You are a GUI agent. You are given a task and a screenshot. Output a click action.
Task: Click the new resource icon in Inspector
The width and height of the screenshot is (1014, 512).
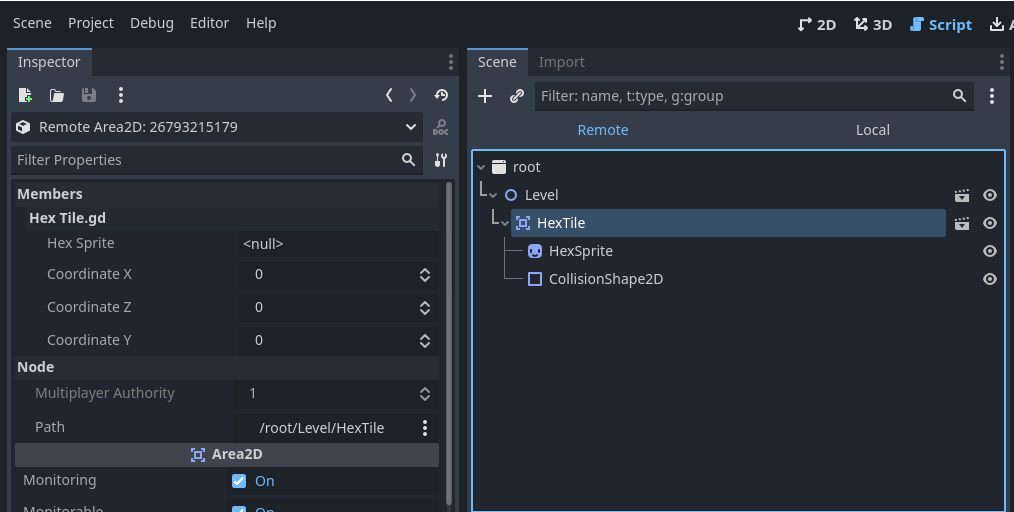pos(25,96)
